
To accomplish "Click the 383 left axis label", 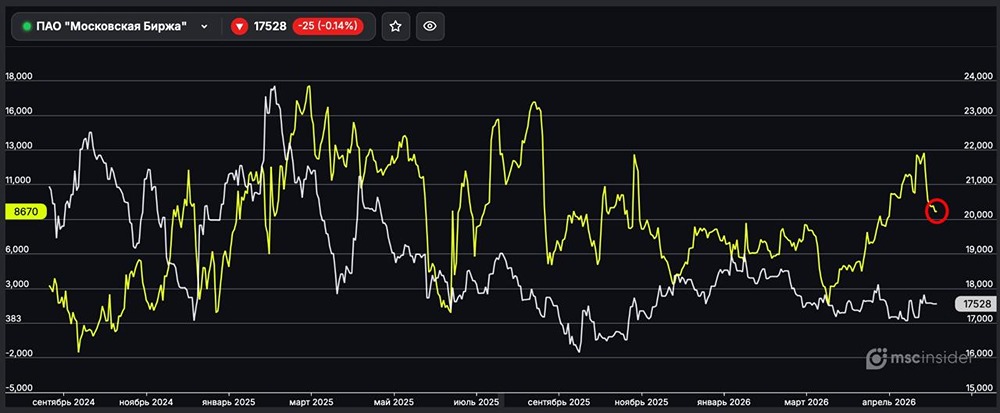I will click(x=14, y=319).
